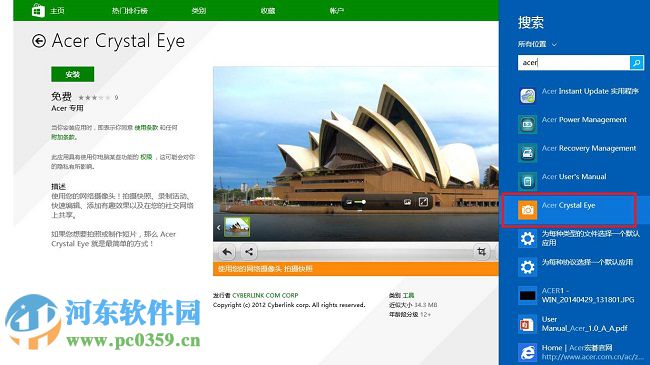Open the 工具 category link
This screenshot has width=650, height=365.
408,295
